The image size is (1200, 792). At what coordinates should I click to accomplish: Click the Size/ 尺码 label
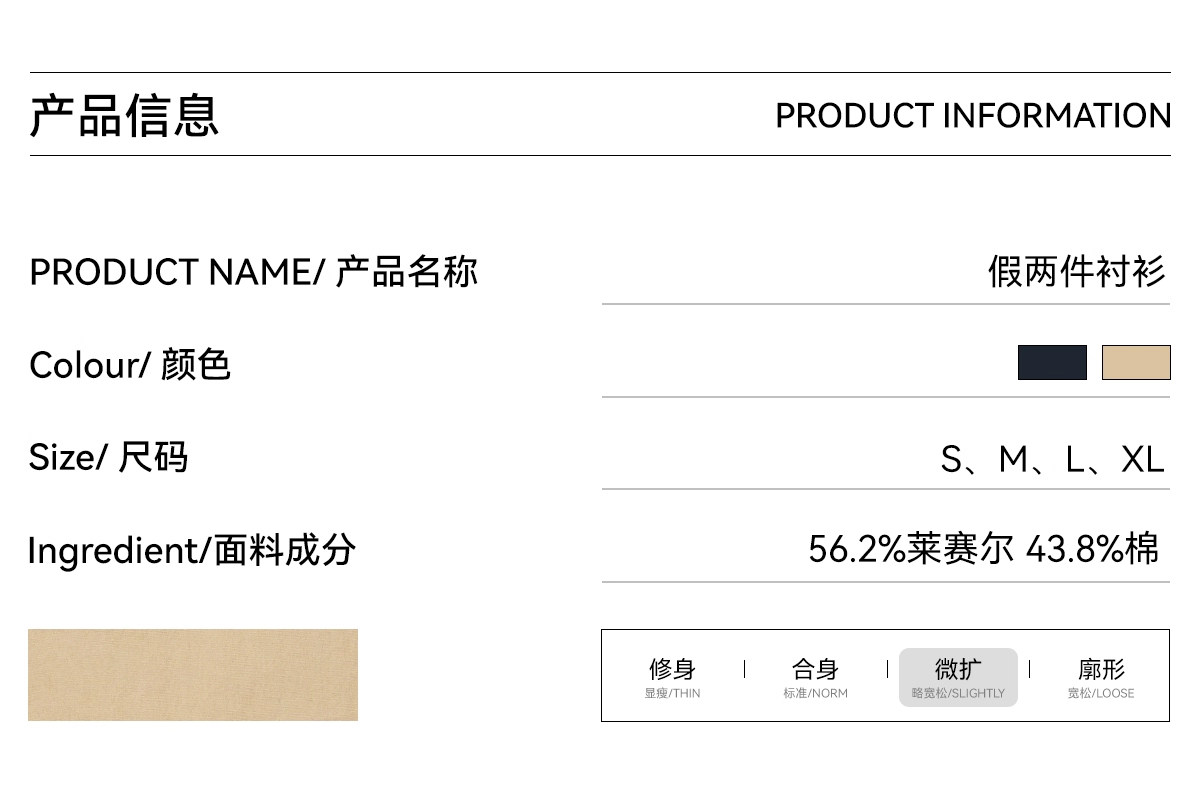(108, 457)
